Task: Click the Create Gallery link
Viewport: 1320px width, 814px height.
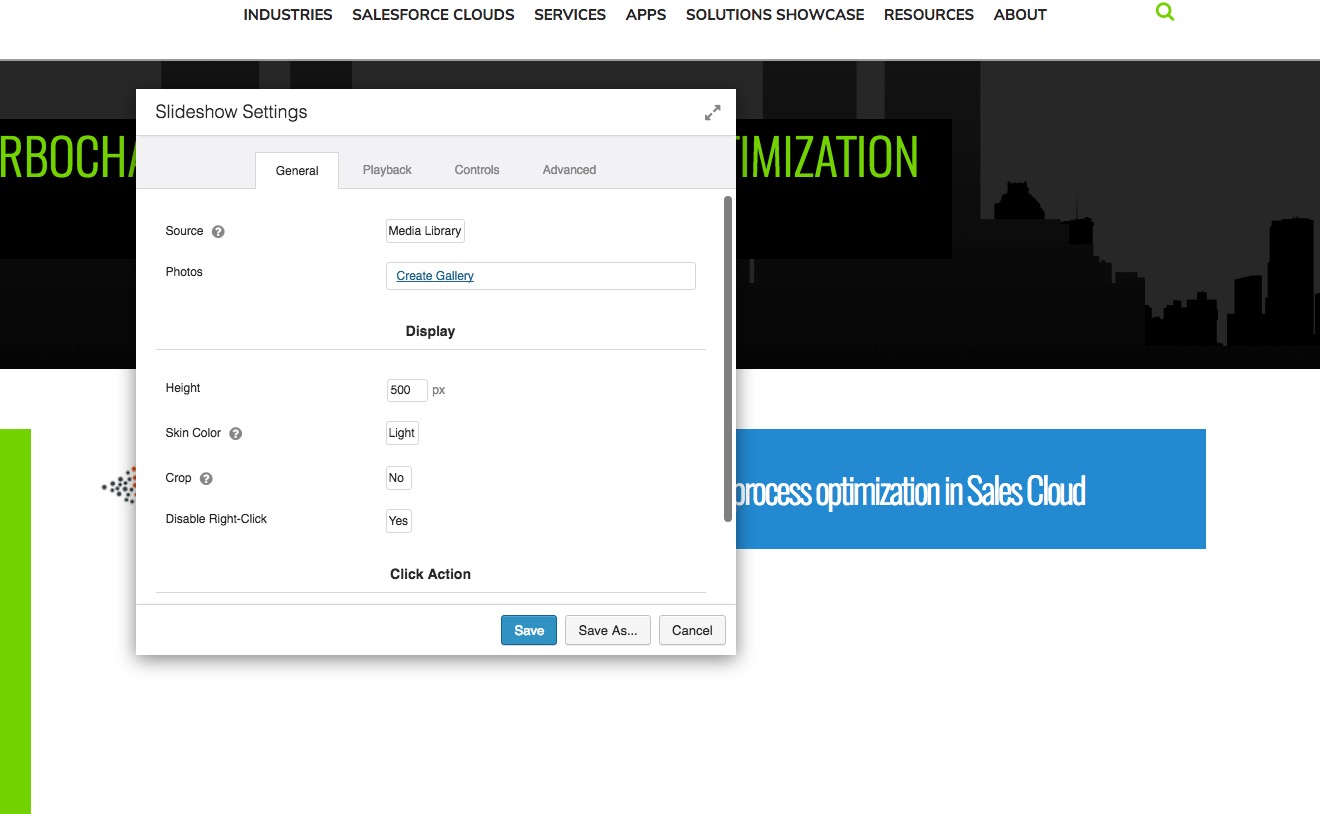Action: point(435,276)
